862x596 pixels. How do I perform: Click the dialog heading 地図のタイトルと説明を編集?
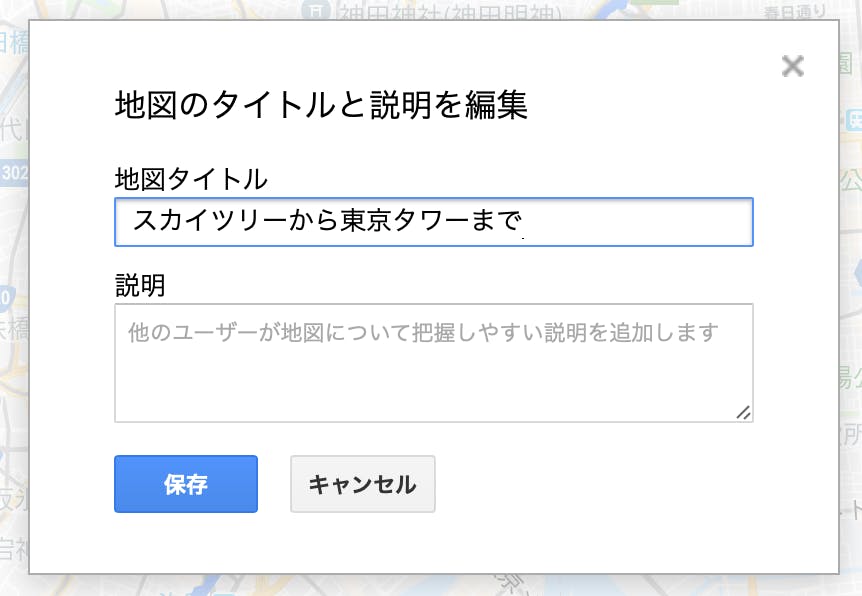(x=321, y=104)
